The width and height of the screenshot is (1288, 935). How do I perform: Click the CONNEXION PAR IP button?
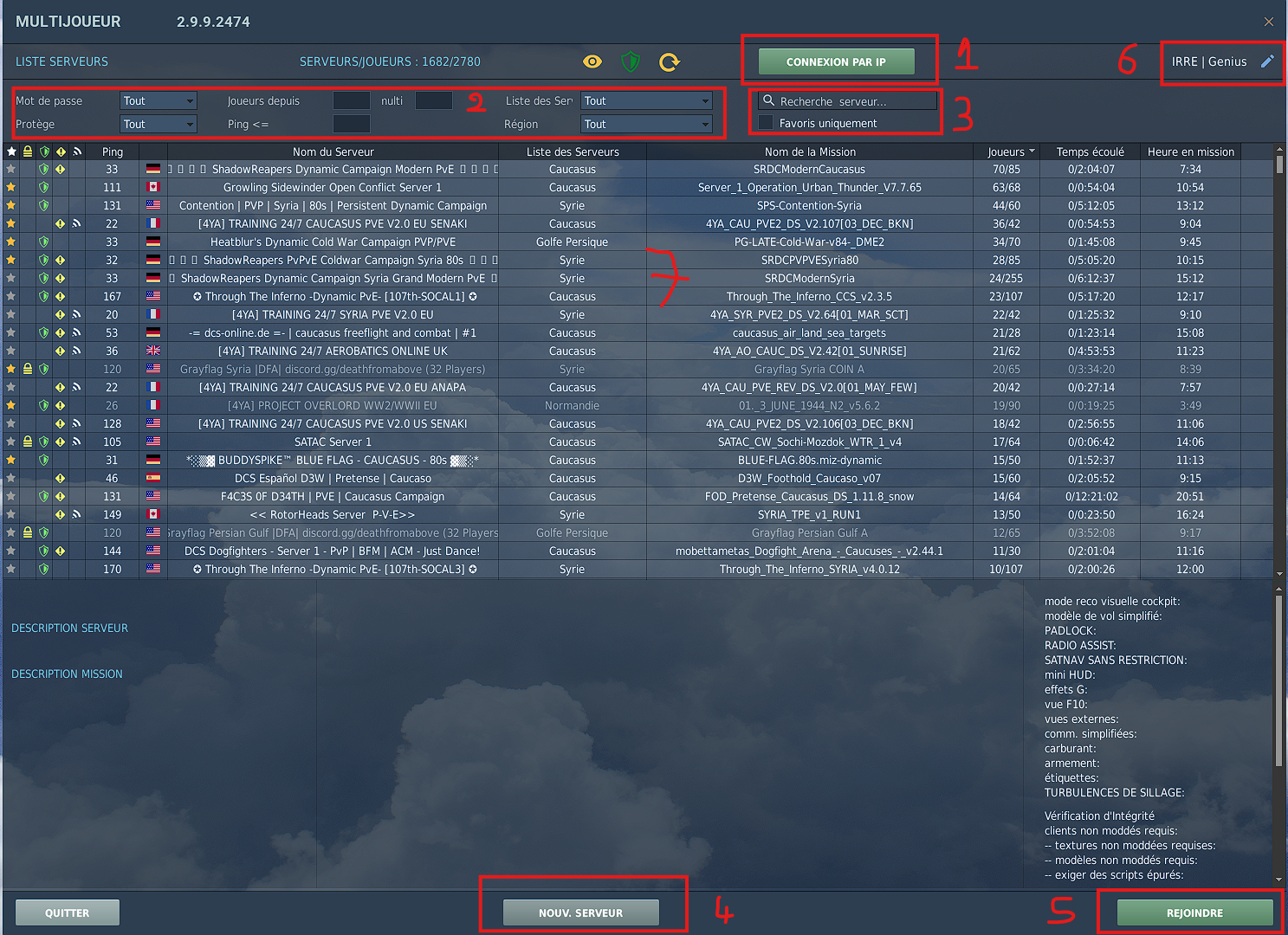point(836,61)
